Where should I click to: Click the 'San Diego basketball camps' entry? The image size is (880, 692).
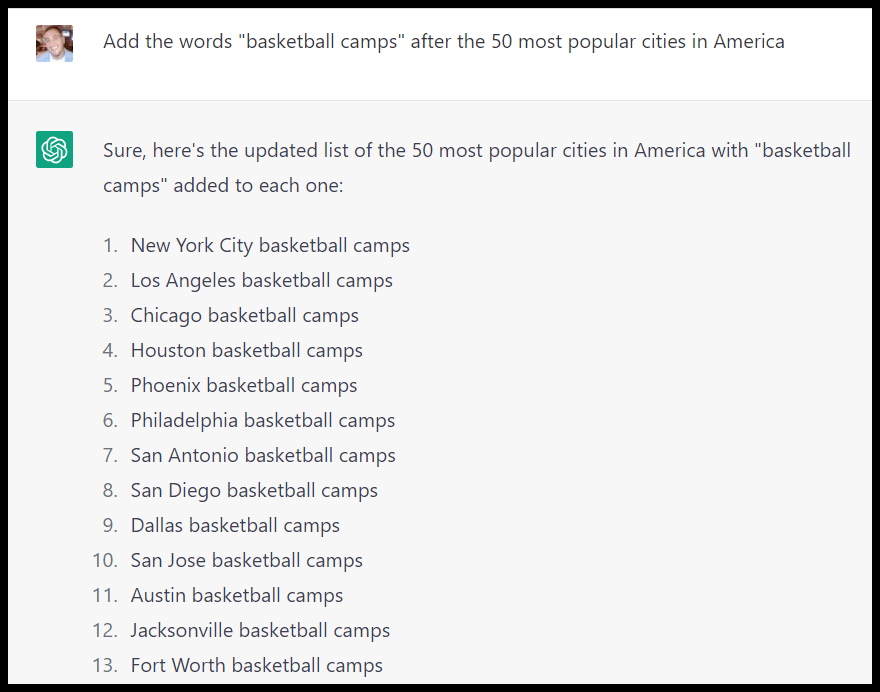[254, 490]
